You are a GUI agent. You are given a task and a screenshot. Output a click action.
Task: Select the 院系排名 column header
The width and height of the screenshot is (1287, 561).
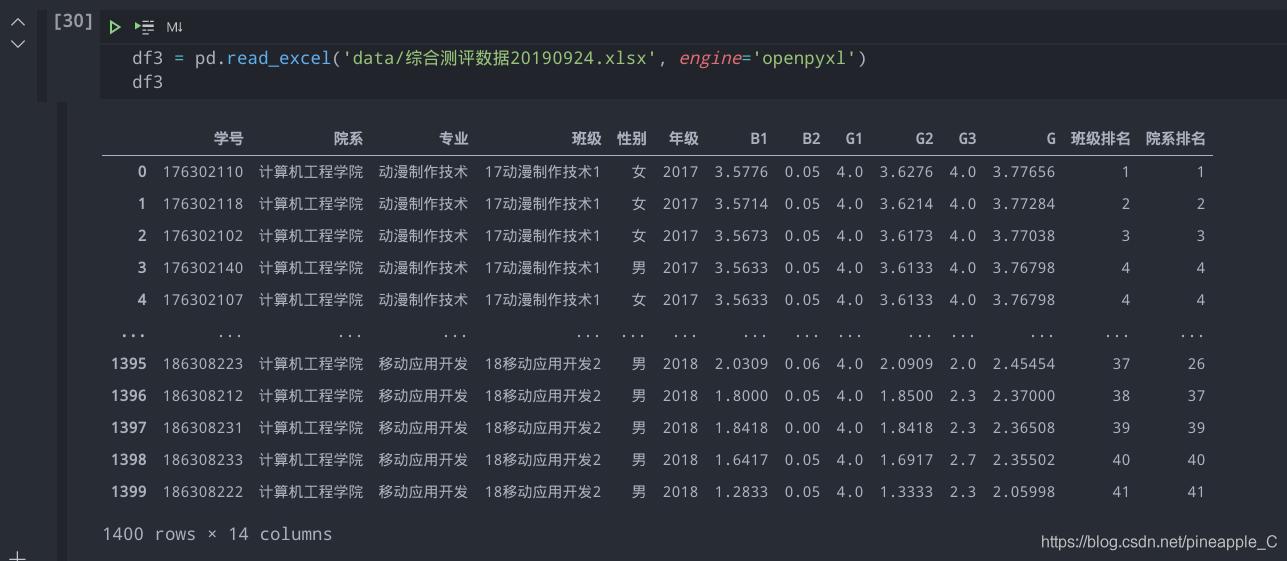1176,139
